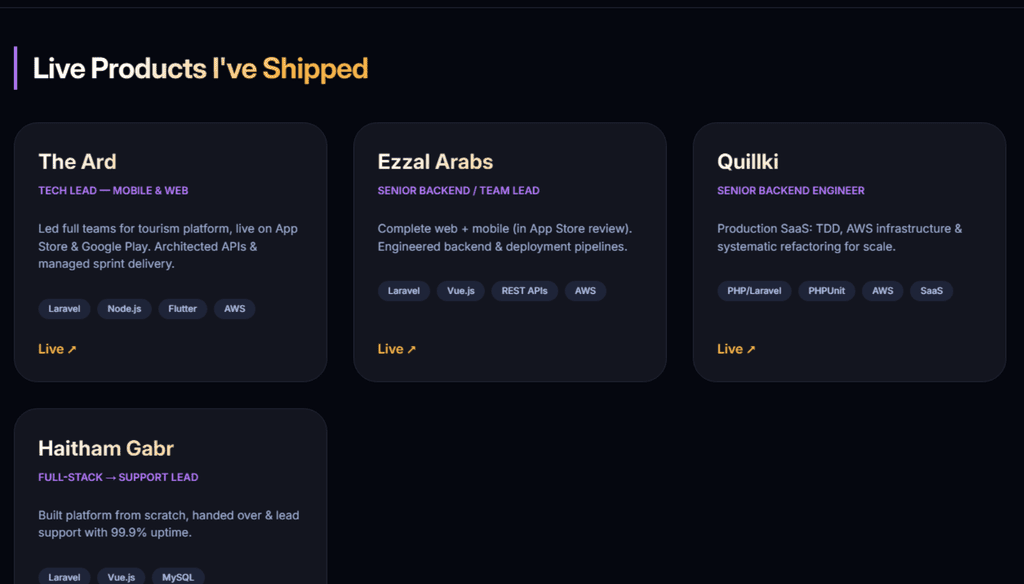Click the Quillki card title
Screen dimensions: 1024x584
748,162
